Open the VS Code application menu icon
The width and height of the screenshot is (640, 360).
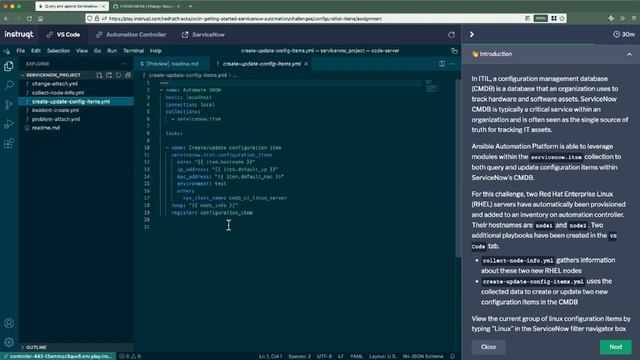(7, 51)
